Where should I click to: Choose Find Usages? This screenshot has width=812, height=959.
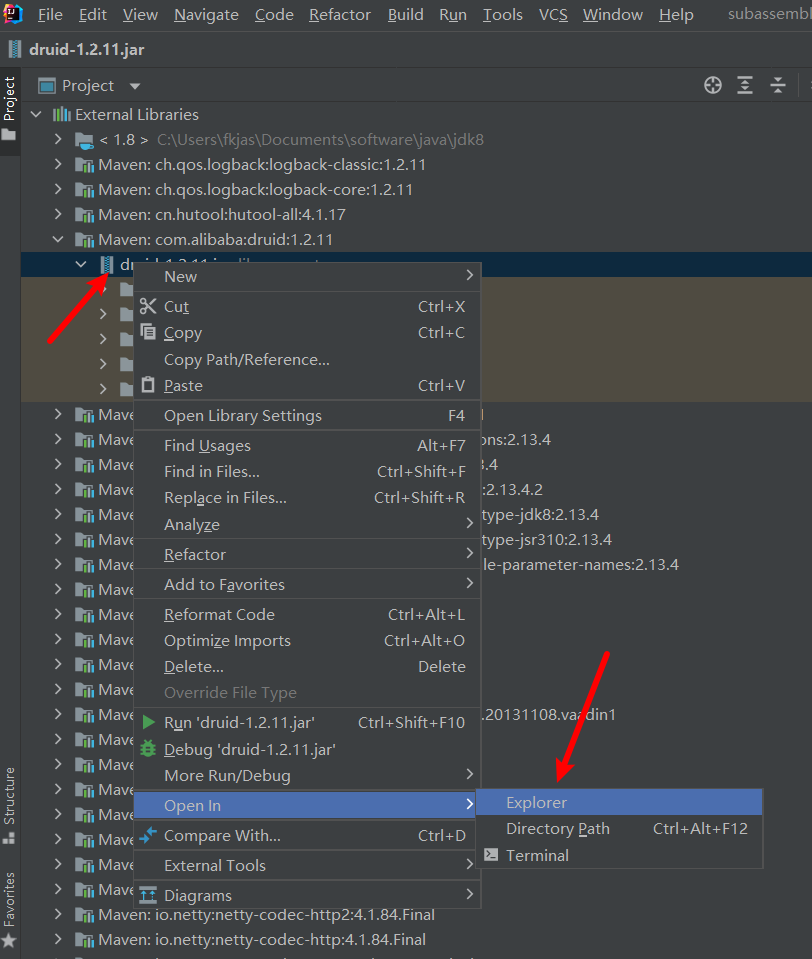click(x=307, y=446)
